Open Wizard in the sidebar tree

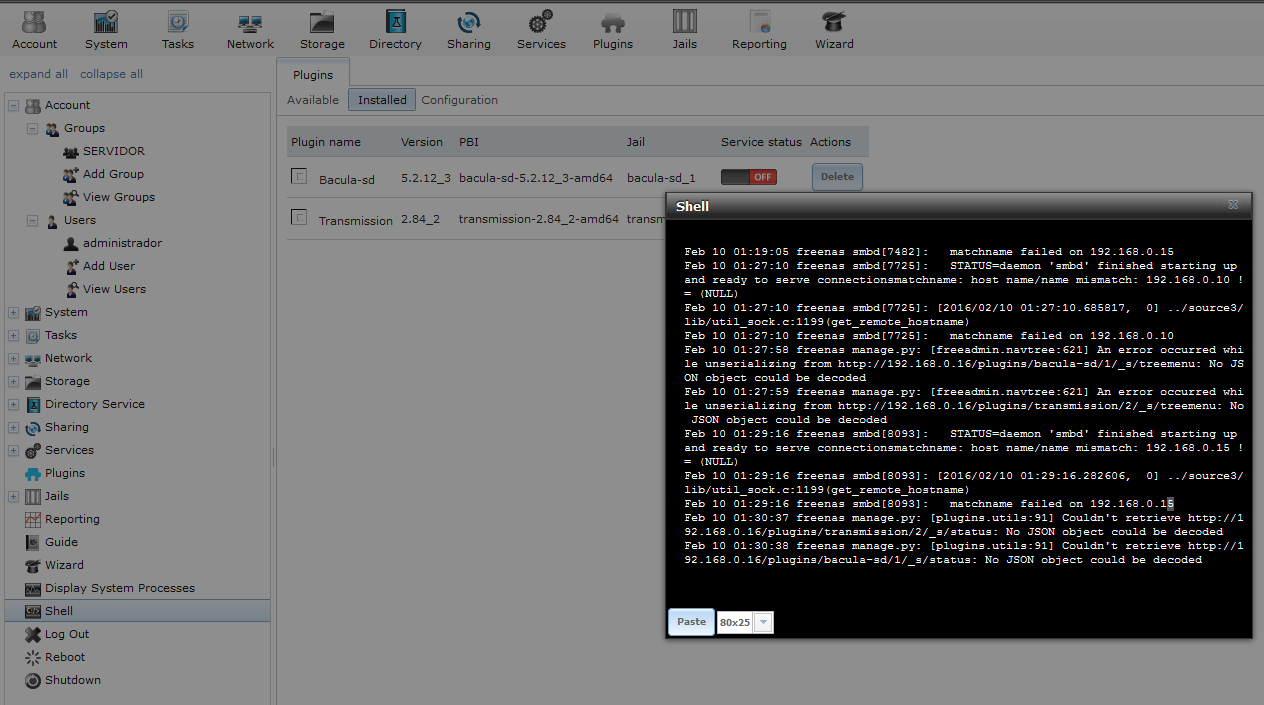[64, 565]
